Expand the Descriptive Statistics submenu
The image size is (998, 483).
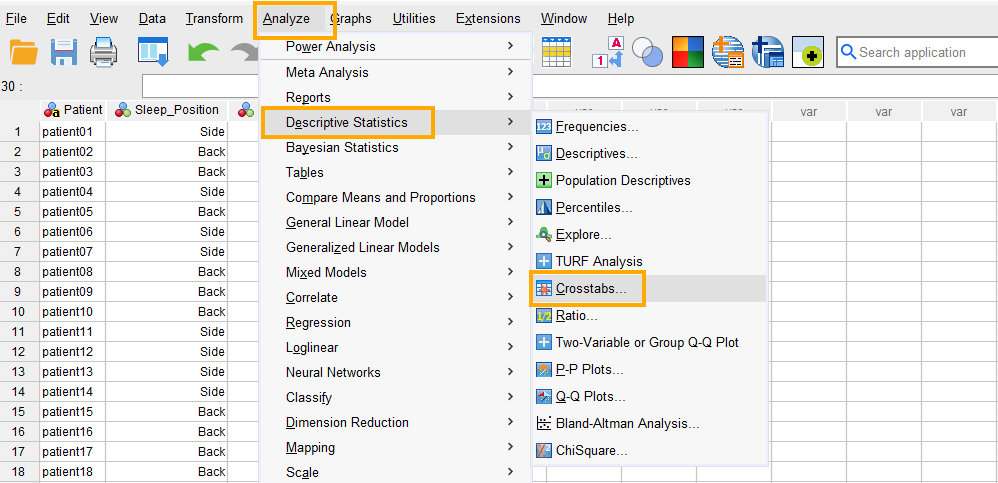point(395,122)
